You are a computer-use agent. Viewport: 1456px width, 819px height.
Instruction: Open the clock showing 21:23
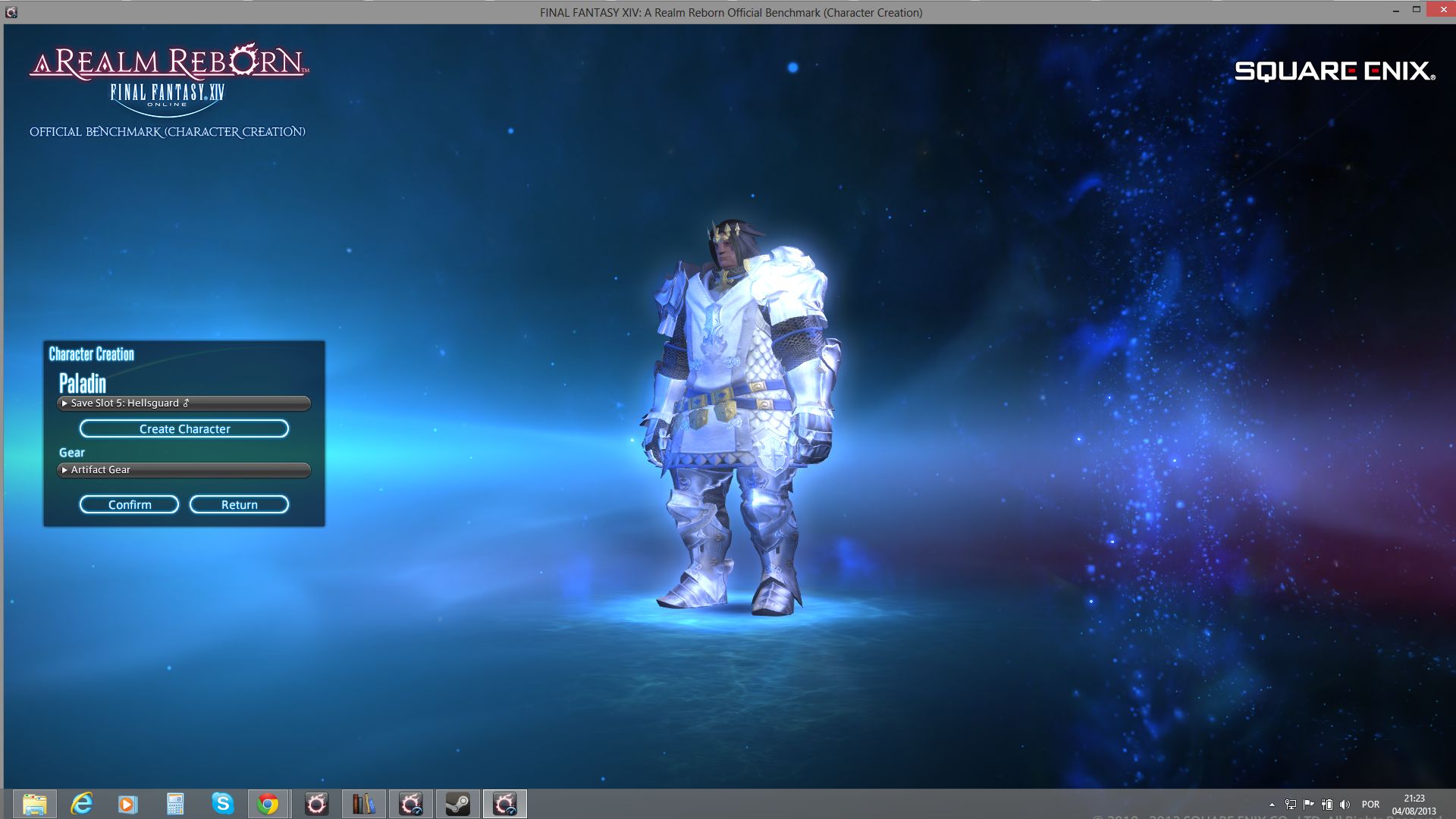pos(1414,805)
